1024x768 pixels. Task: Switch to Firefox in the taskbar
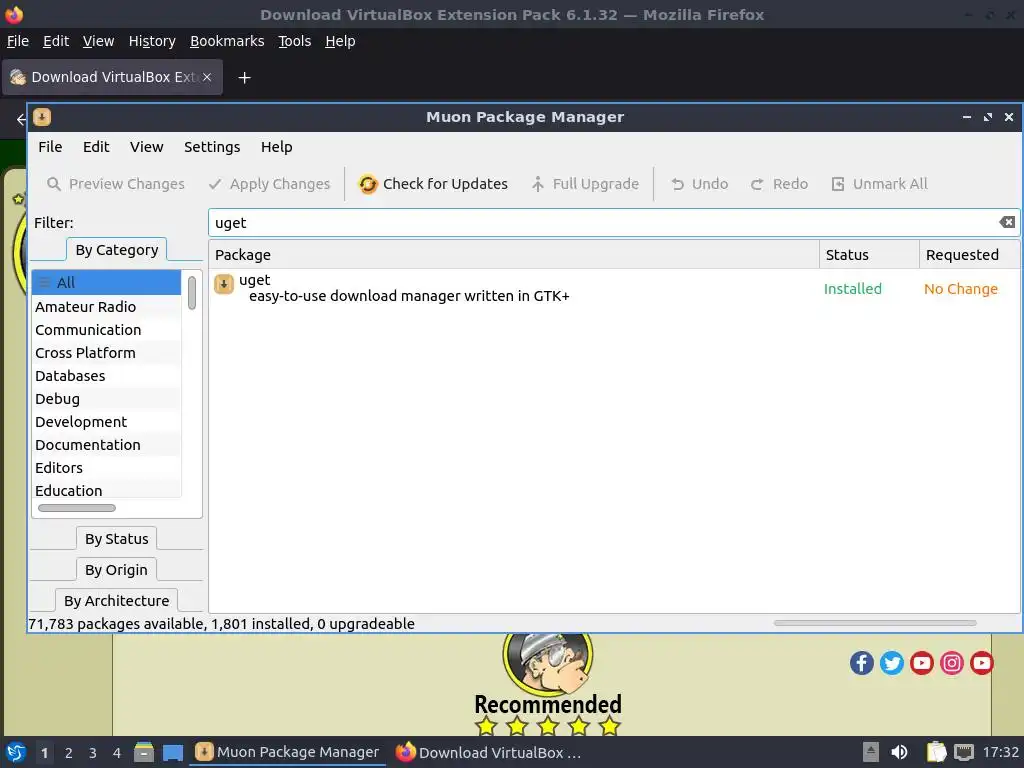pos(488,752)
